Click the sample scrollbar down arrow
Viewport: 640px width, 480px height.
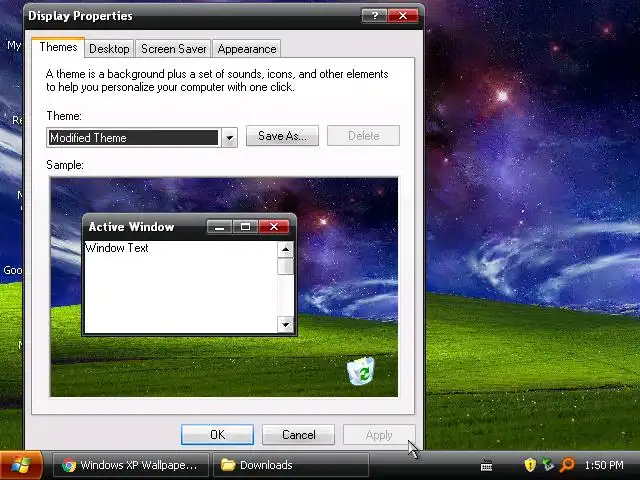tap(285, 324)
